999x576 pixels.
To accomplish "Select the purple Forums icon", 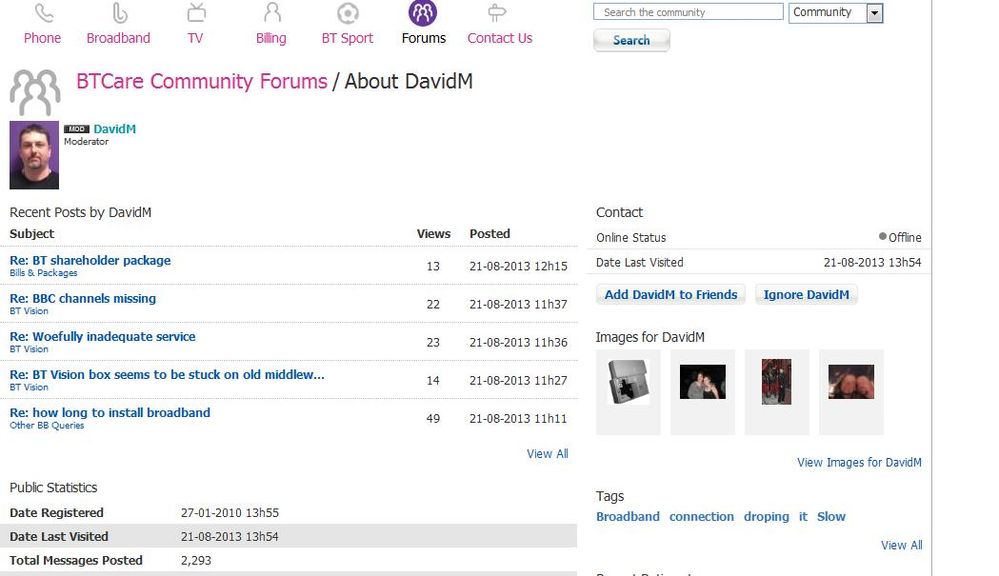I will [x=423, y=12].
